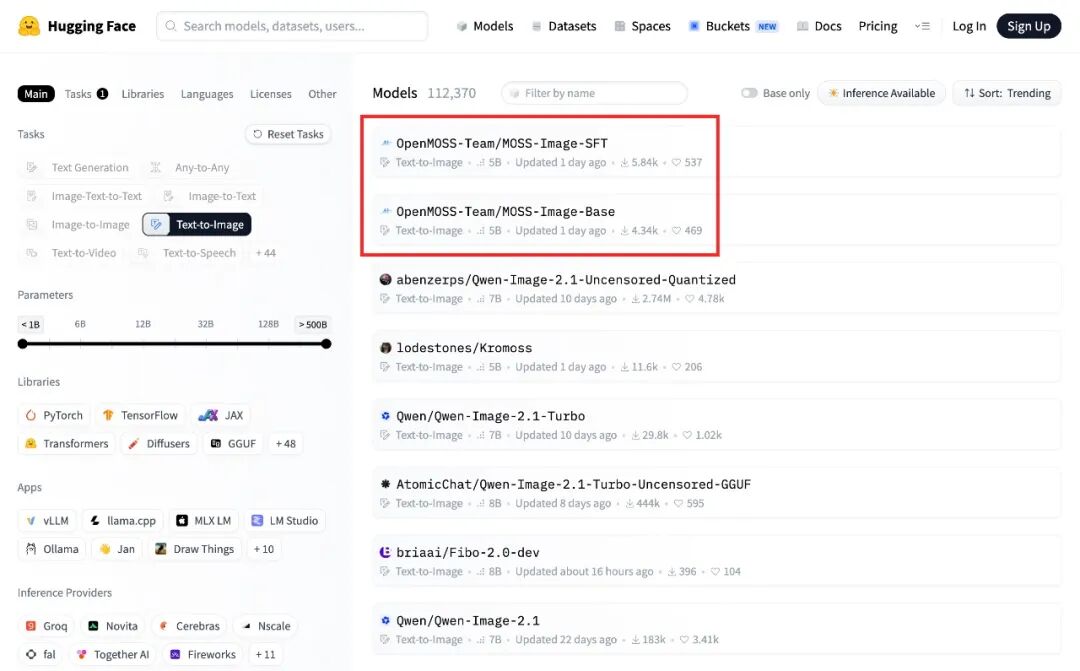
Task: Expand the +48 more libraries list
Action: click(285, 444)
